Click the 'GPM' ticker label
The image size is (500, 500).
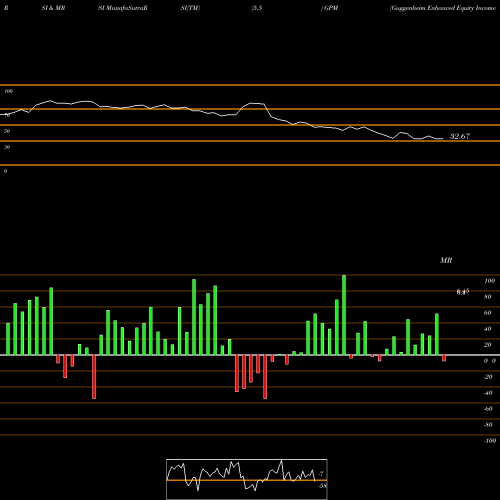(331, 8)
